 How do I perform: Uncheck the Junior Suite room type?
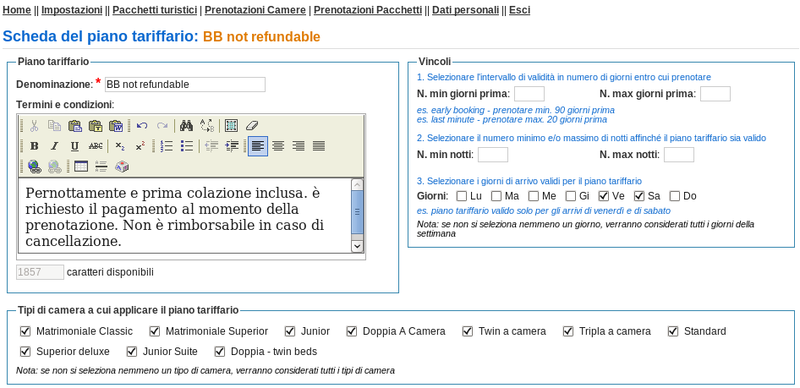coord(132,351)
